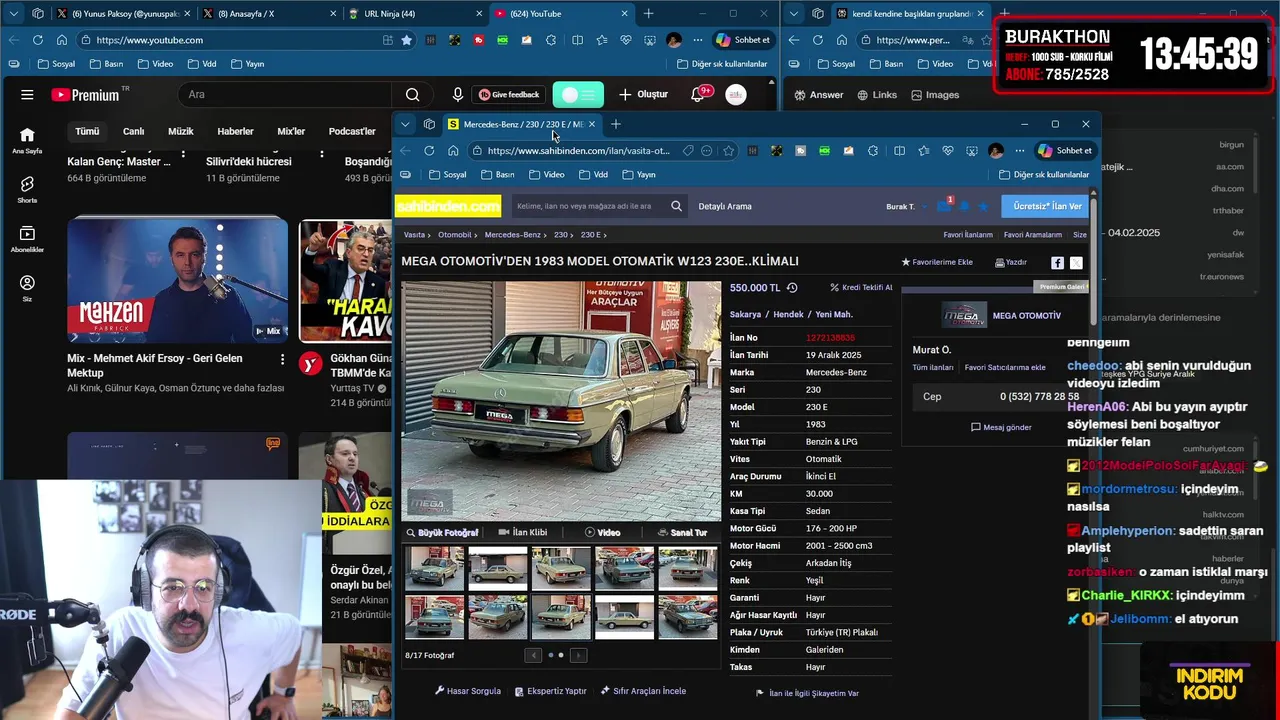Go to Ana Sayfa in YouTube sidebar
1280x720 pixels.
(x=27, y=140)
